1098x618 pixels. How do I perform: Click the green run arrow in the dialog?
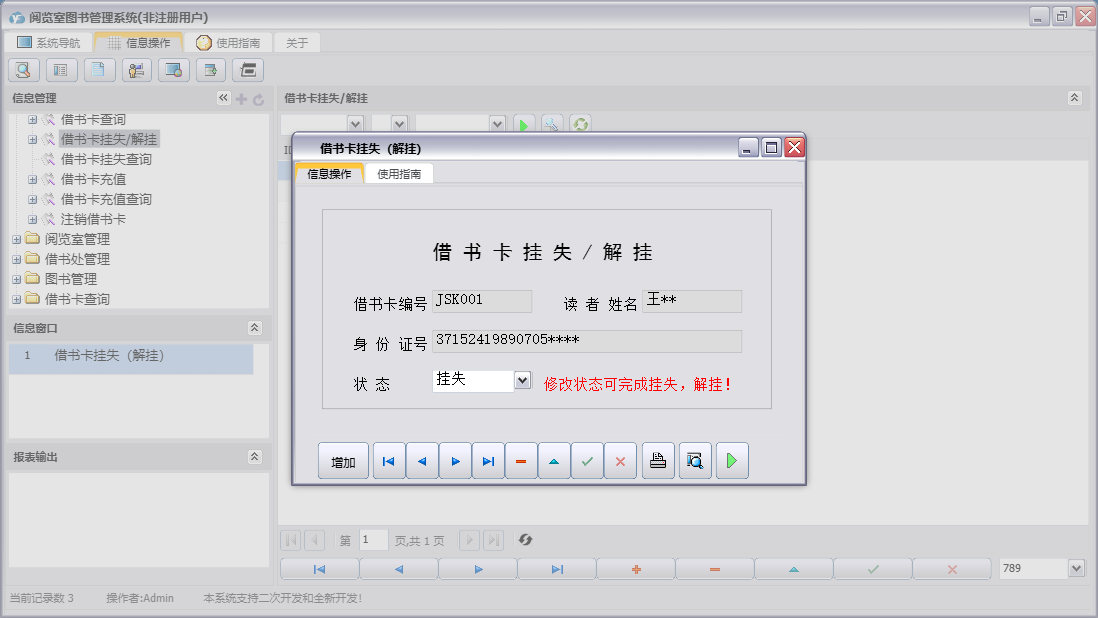click(731, 460)
